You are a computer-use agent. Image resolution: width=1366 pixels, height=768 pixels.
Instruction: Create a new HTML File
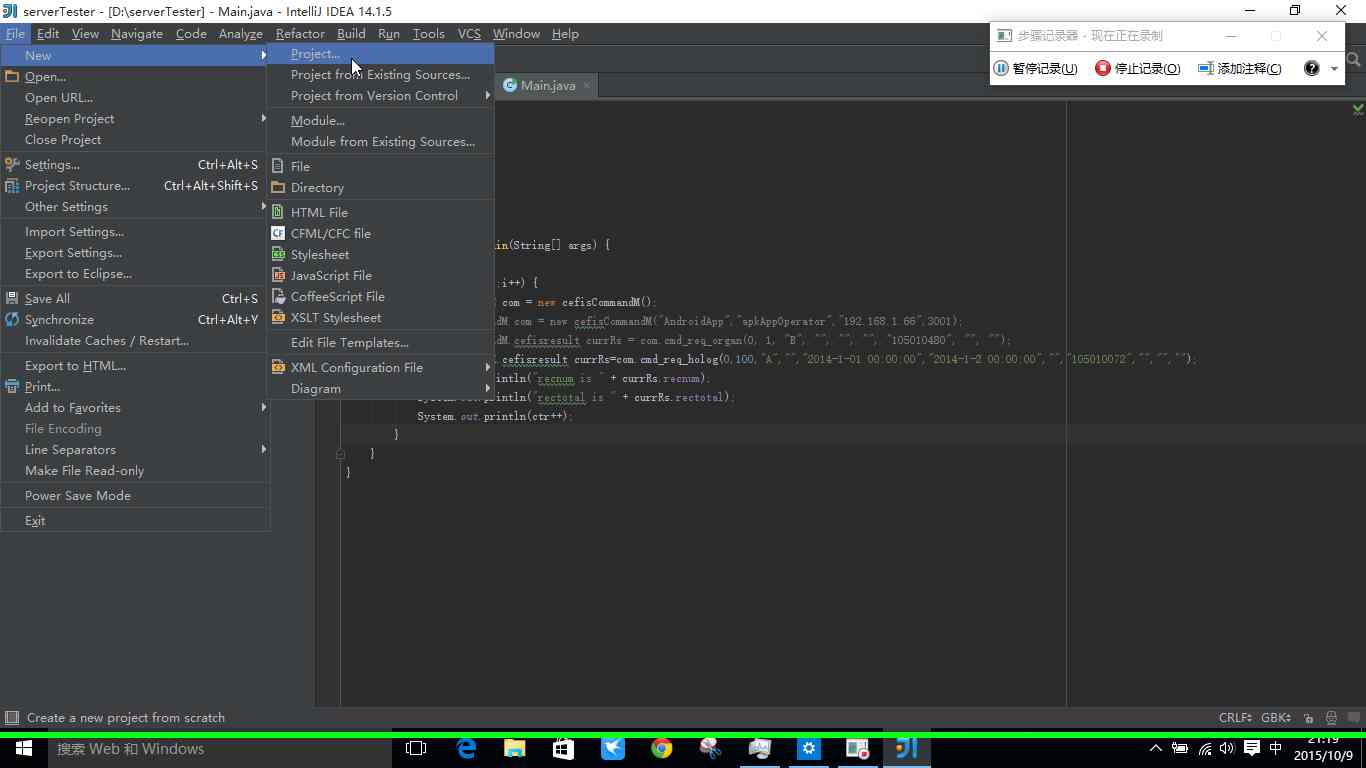[380, 213]
